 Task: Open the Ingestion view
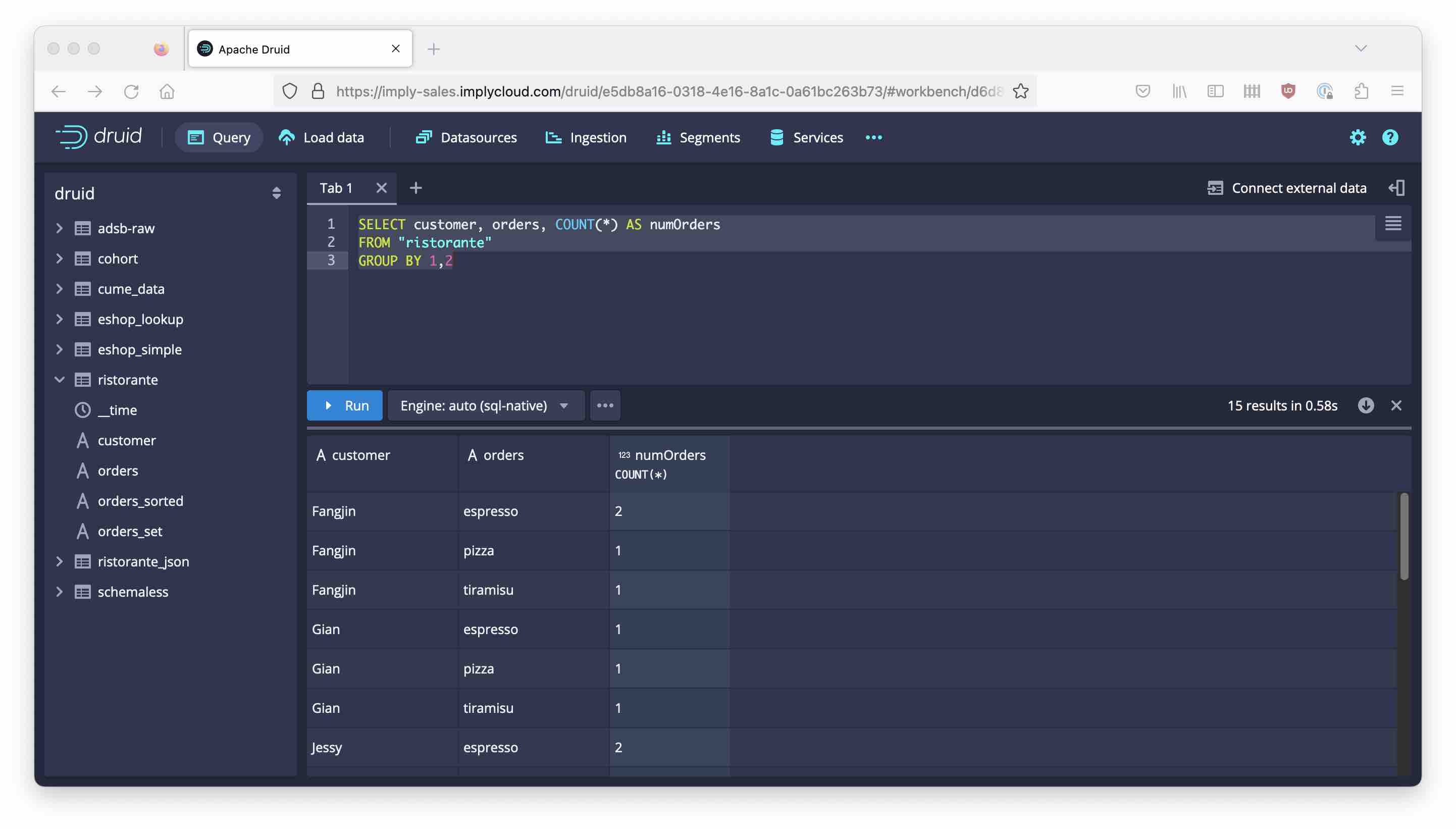pyautogui.click(x=586, y=137)
